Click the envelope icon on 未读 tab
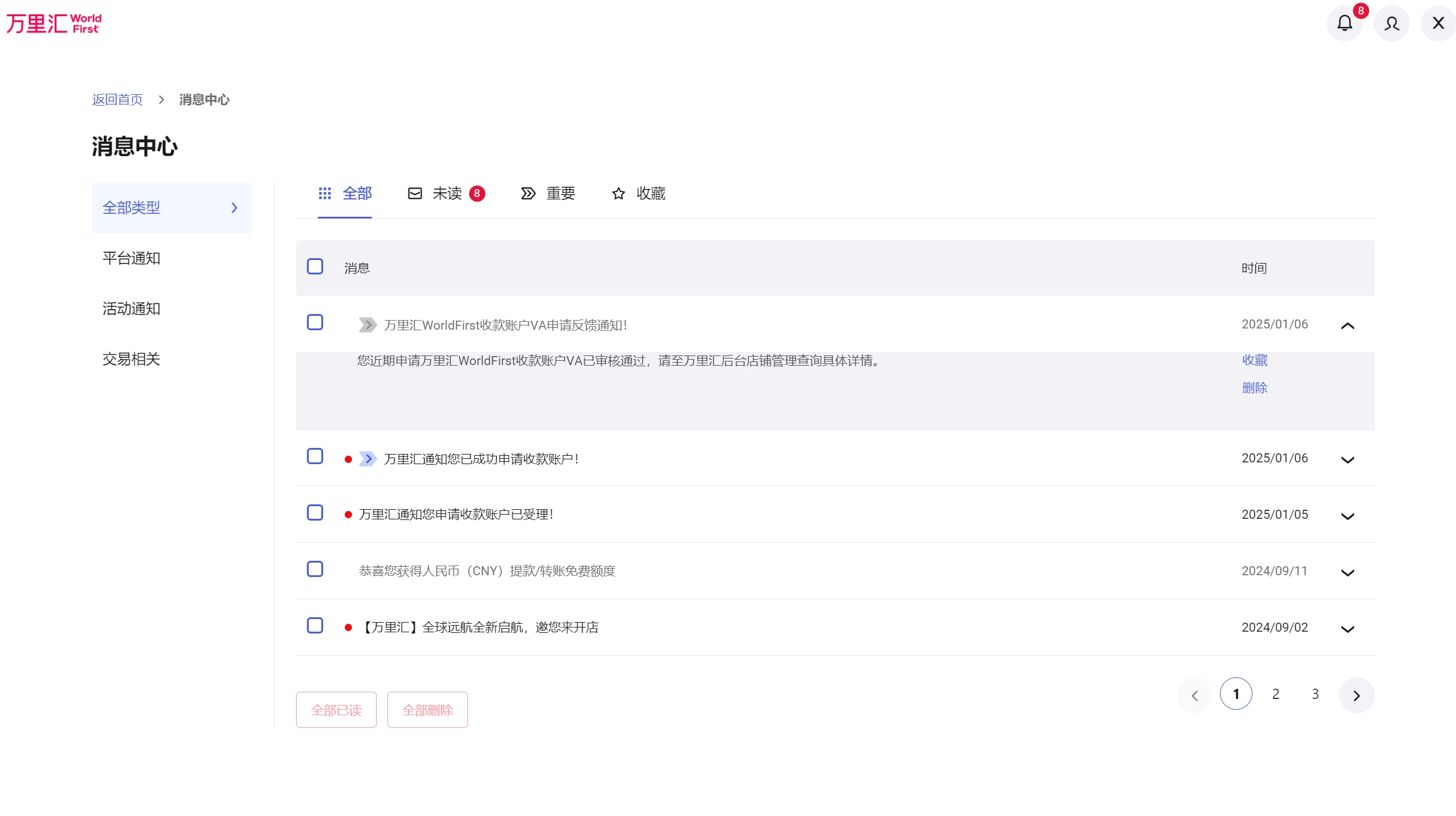 (x=414, y=193)
